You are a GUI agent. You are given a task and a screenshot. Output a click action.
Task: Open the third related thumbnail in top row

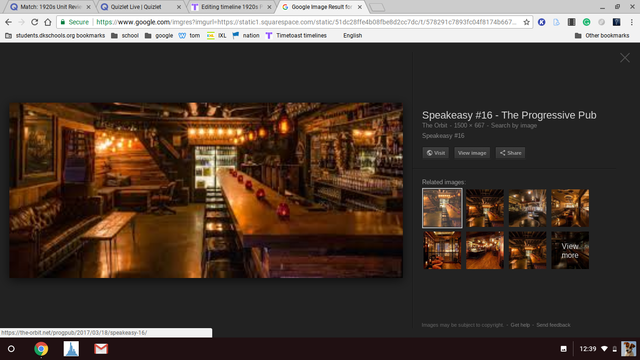(x=527, y=208)
